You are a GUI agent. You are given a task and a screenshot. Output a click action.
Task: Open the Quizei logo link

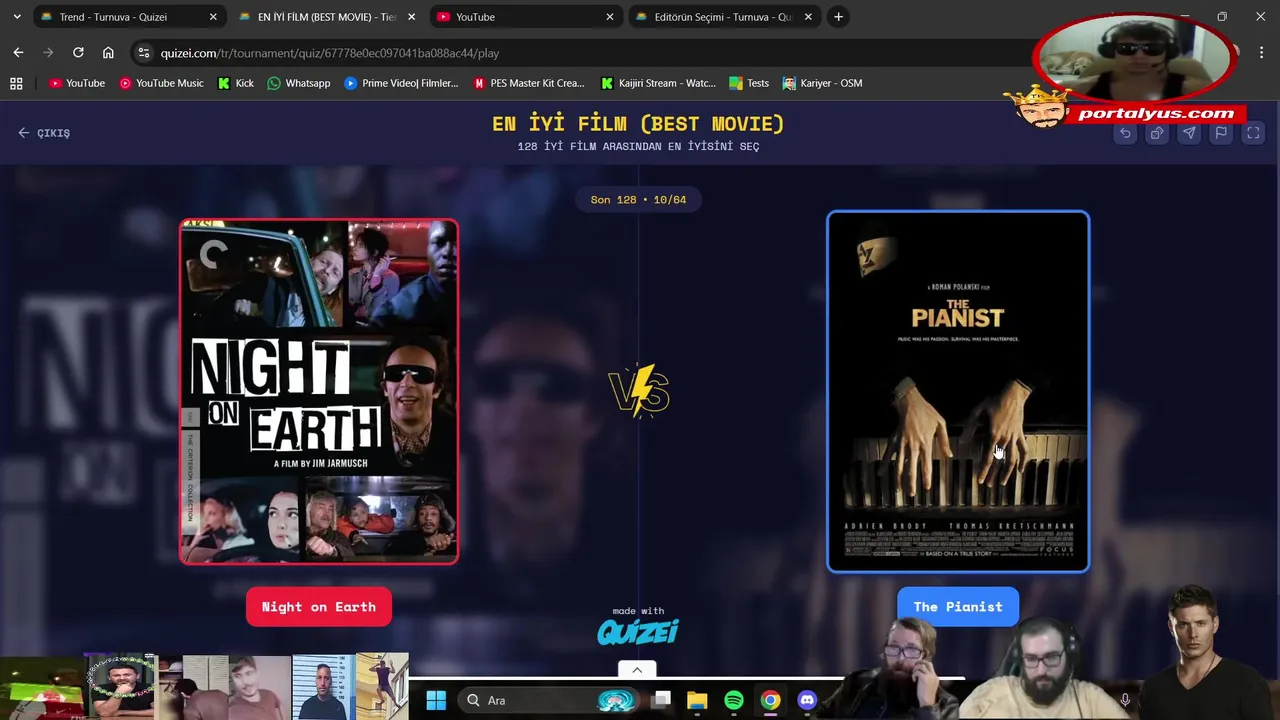(x=638, y=632)
